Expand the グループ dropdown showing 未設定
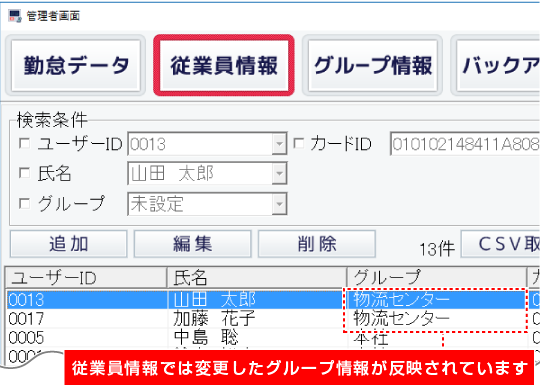 coord(279,204)
